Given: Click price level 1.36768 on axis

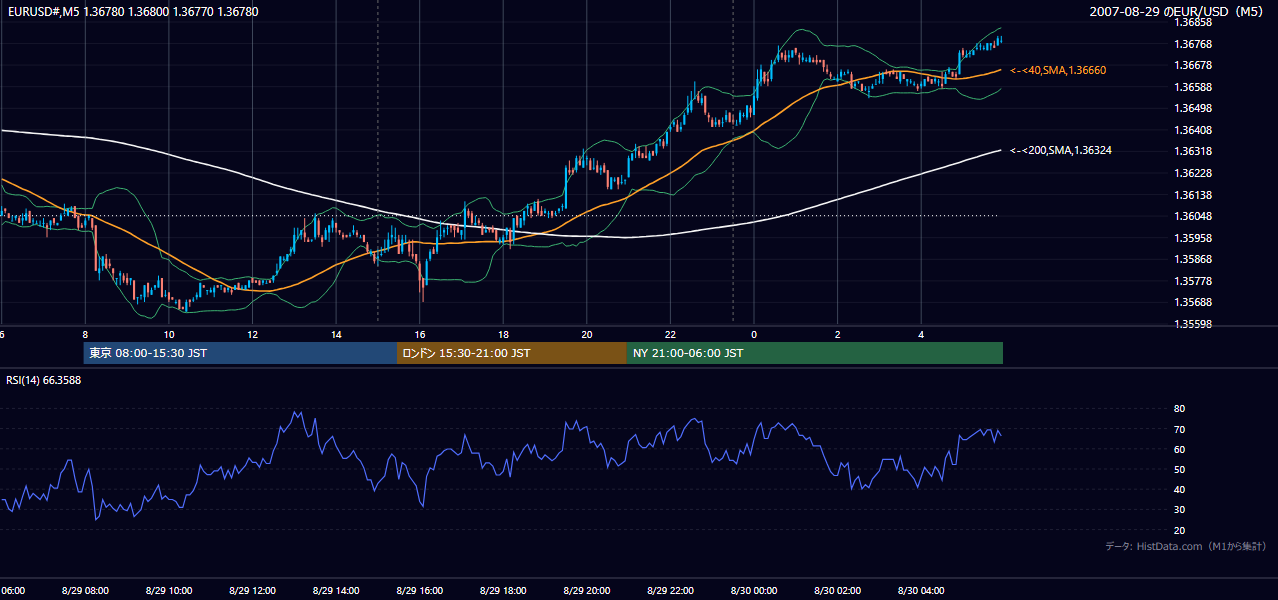Looking at the screenshot, I should [x=1191, y=44].
